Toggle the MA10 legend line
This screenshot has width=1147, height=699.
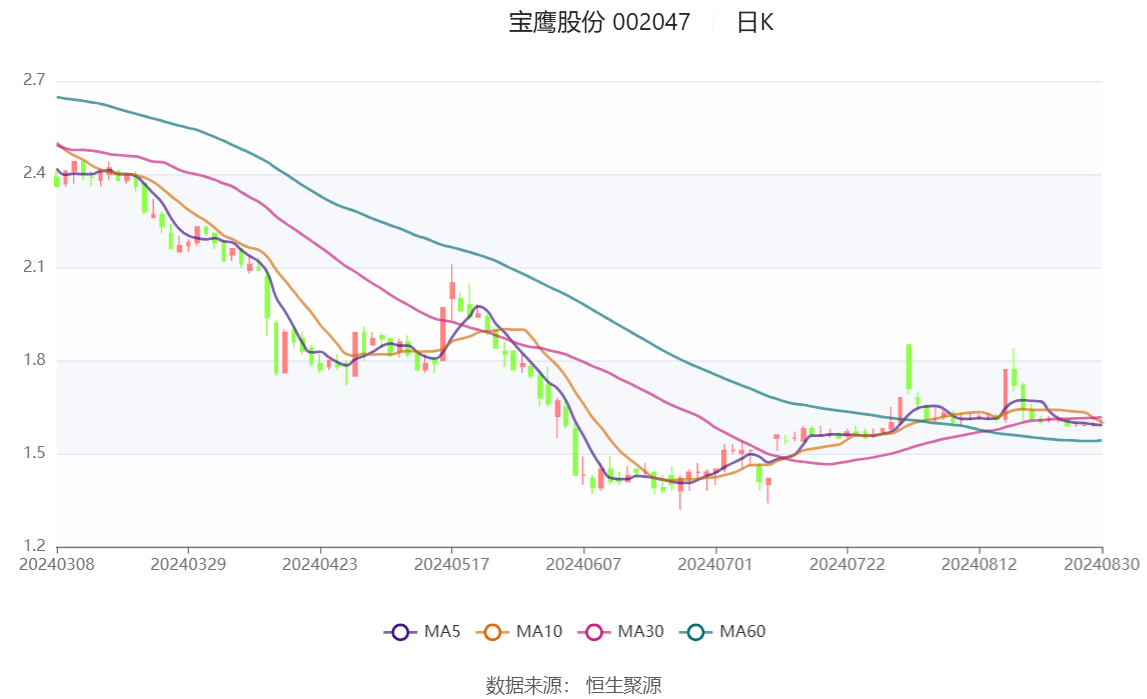519,632
